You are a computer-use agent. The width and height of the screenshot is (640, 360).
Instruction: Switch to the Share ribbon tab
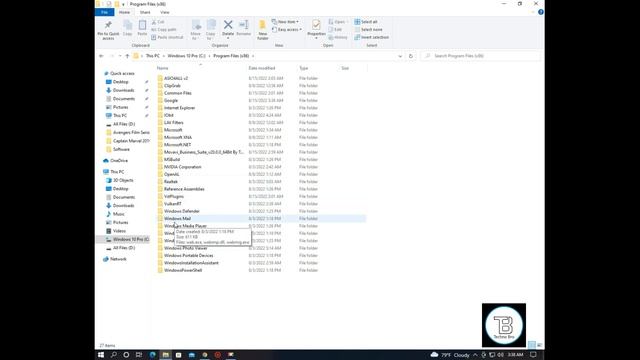pyautogui.click(x=145, y=12)
